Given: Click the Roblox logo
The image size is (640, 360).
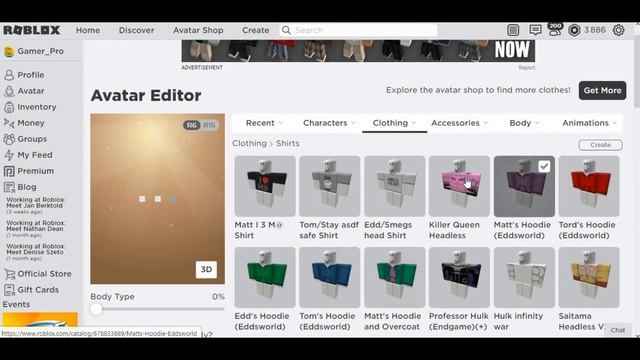Looking at the screenshot, I should tap(32, 30).
